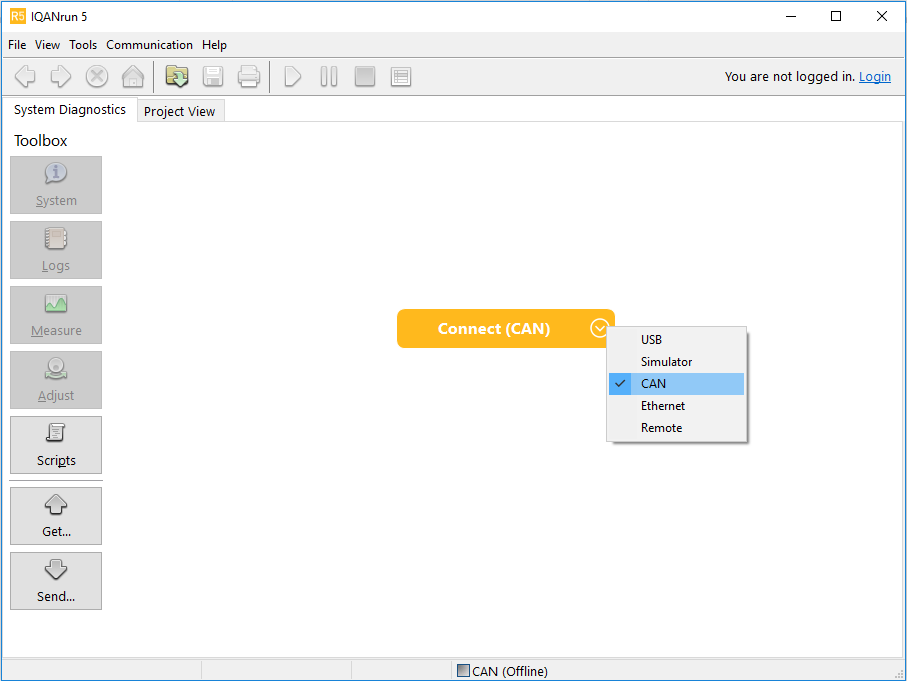Click the CAN (Offline) status indicator
907x681 pixels.
point(502,671)
